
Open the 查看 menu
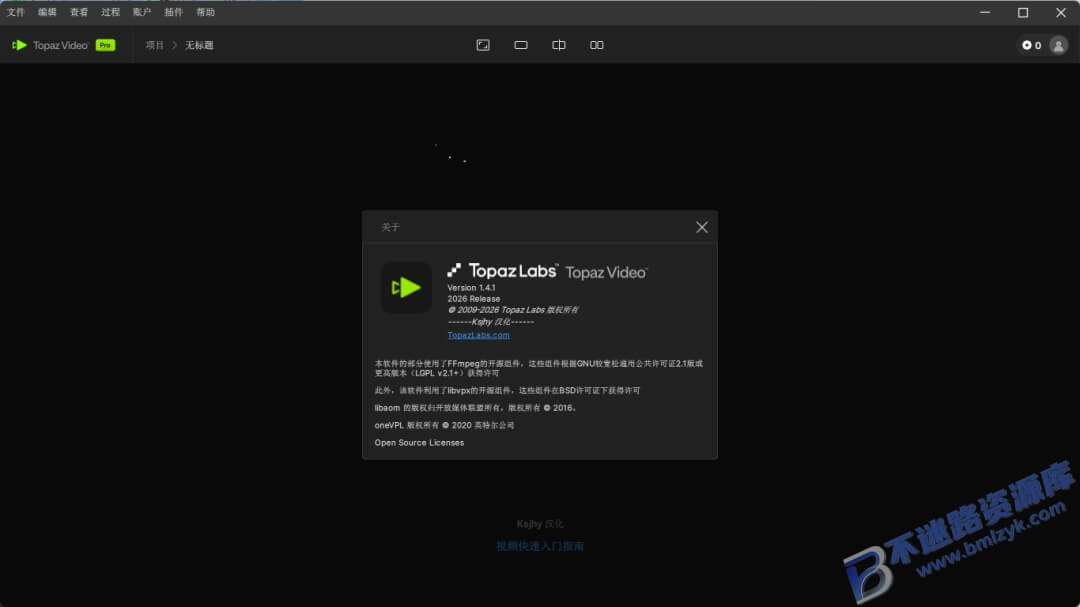79,12
